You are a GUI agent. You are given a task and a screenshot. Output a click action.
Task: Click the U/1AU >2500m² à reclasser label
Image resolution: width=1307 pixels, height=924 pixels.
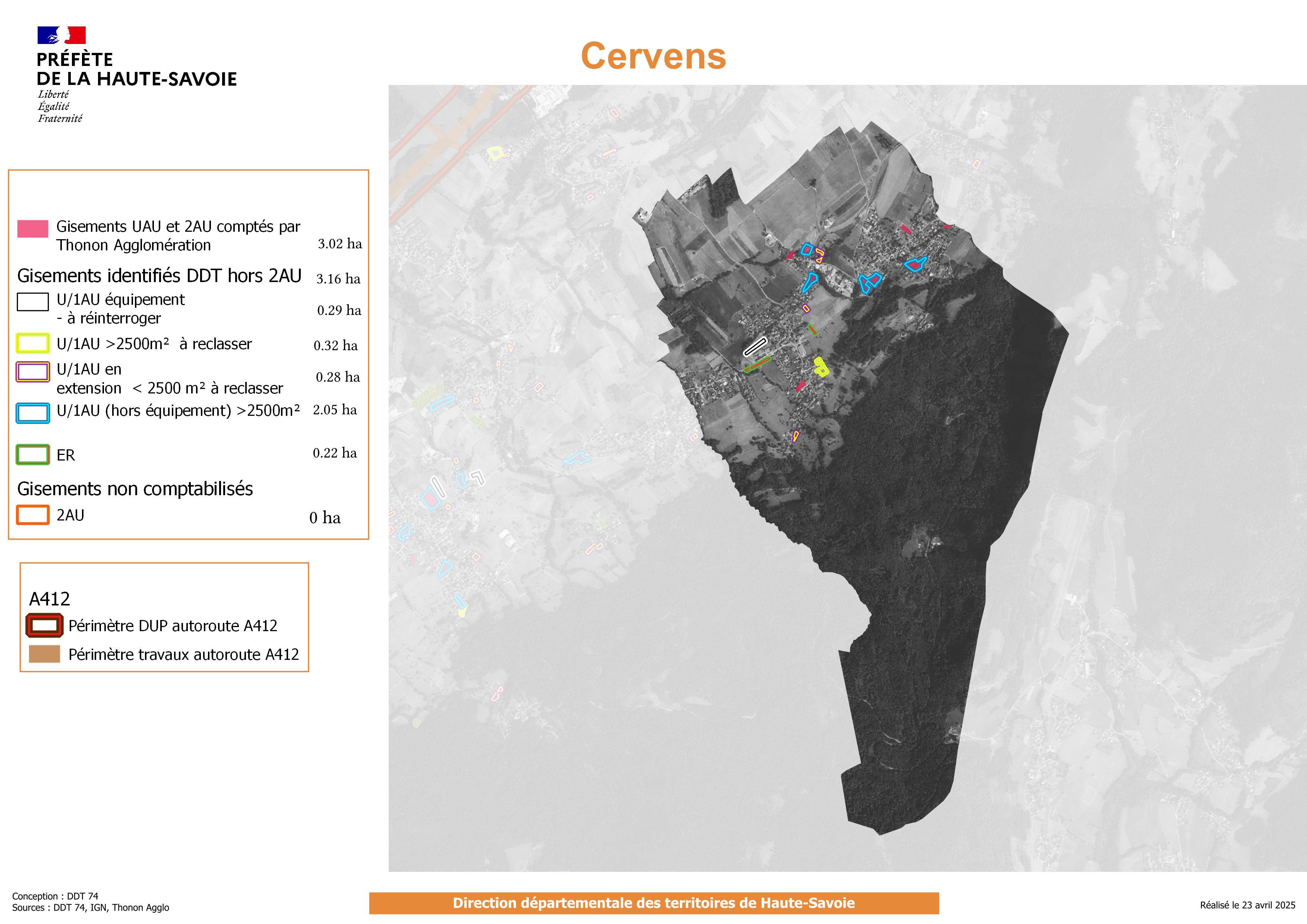[x=154, y=344]
